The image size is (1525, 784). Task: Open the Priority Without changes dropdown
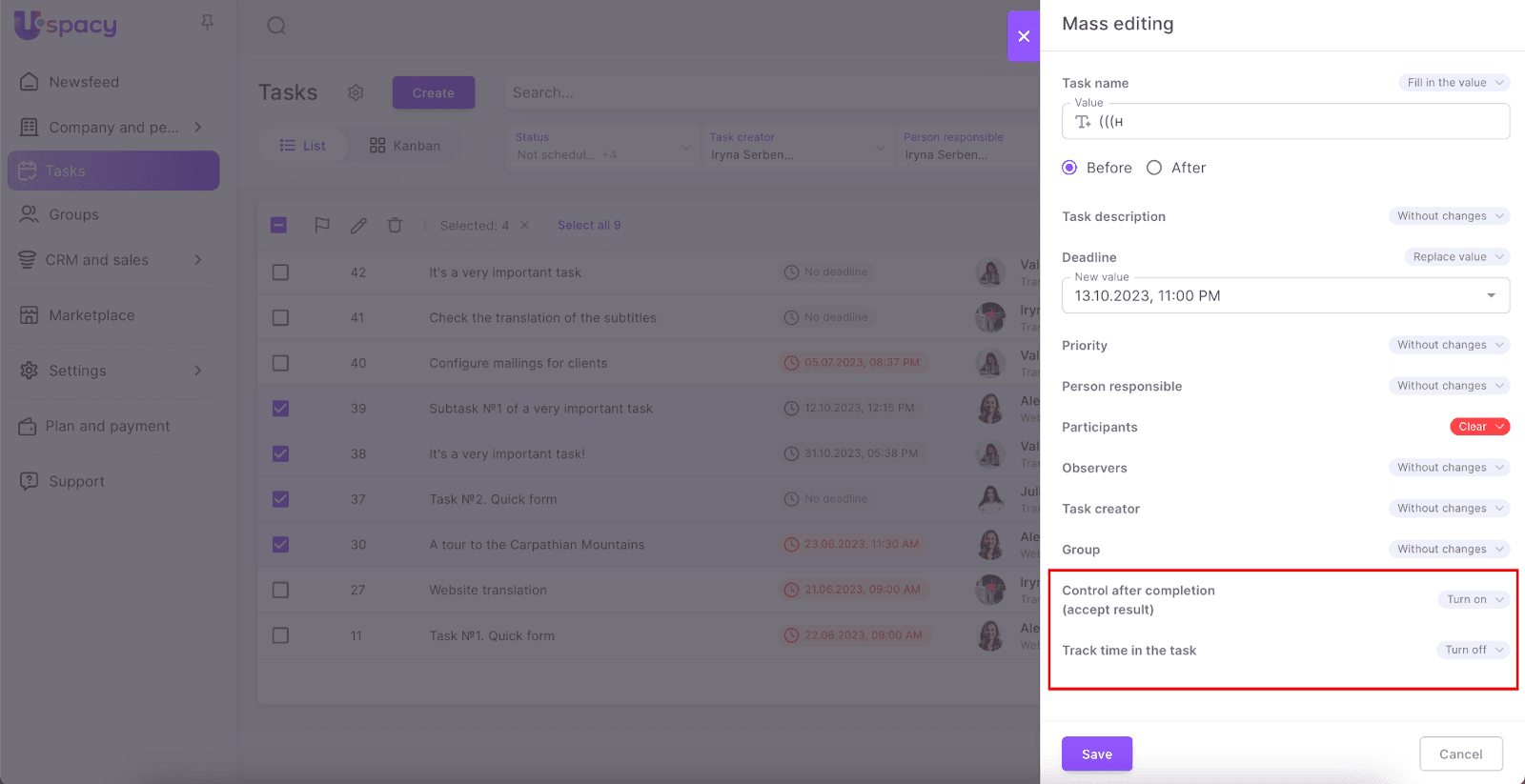click(x=1448, y=345)
